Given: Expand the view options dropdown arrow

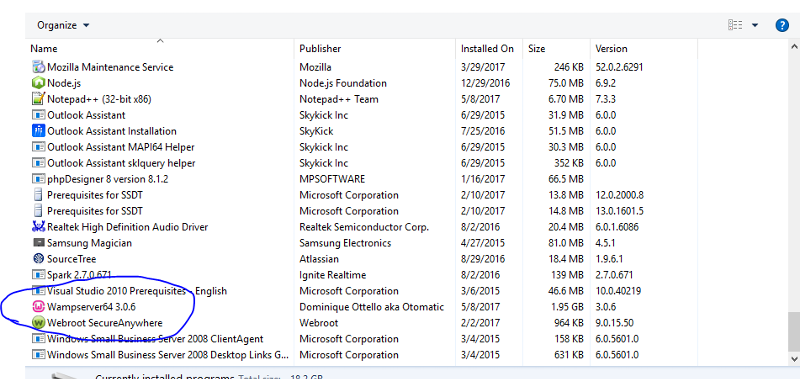Looking at the screenshot, I should 755,25.
